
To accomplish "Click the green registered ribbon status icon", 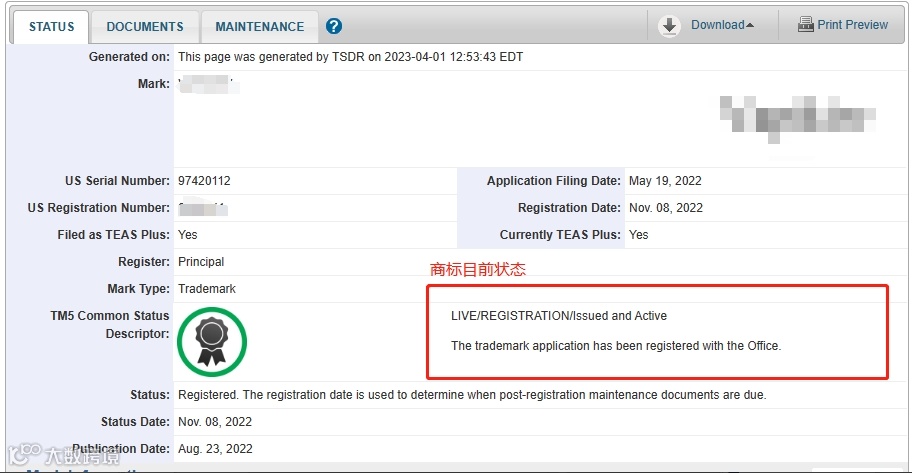I will coord(212,342).
